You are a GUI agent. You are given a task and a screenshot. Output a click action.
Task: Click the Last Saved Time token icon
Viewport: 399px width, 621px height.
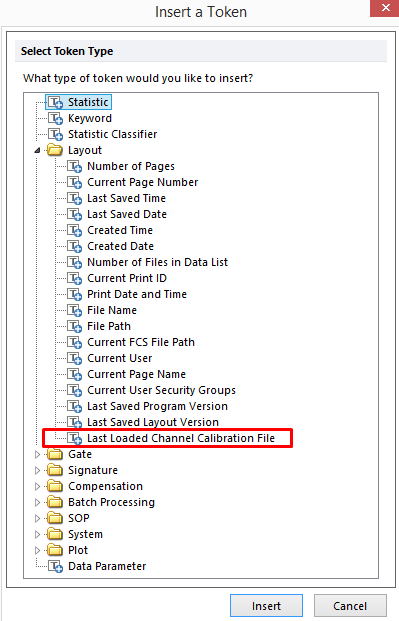[x=74, y=198]
